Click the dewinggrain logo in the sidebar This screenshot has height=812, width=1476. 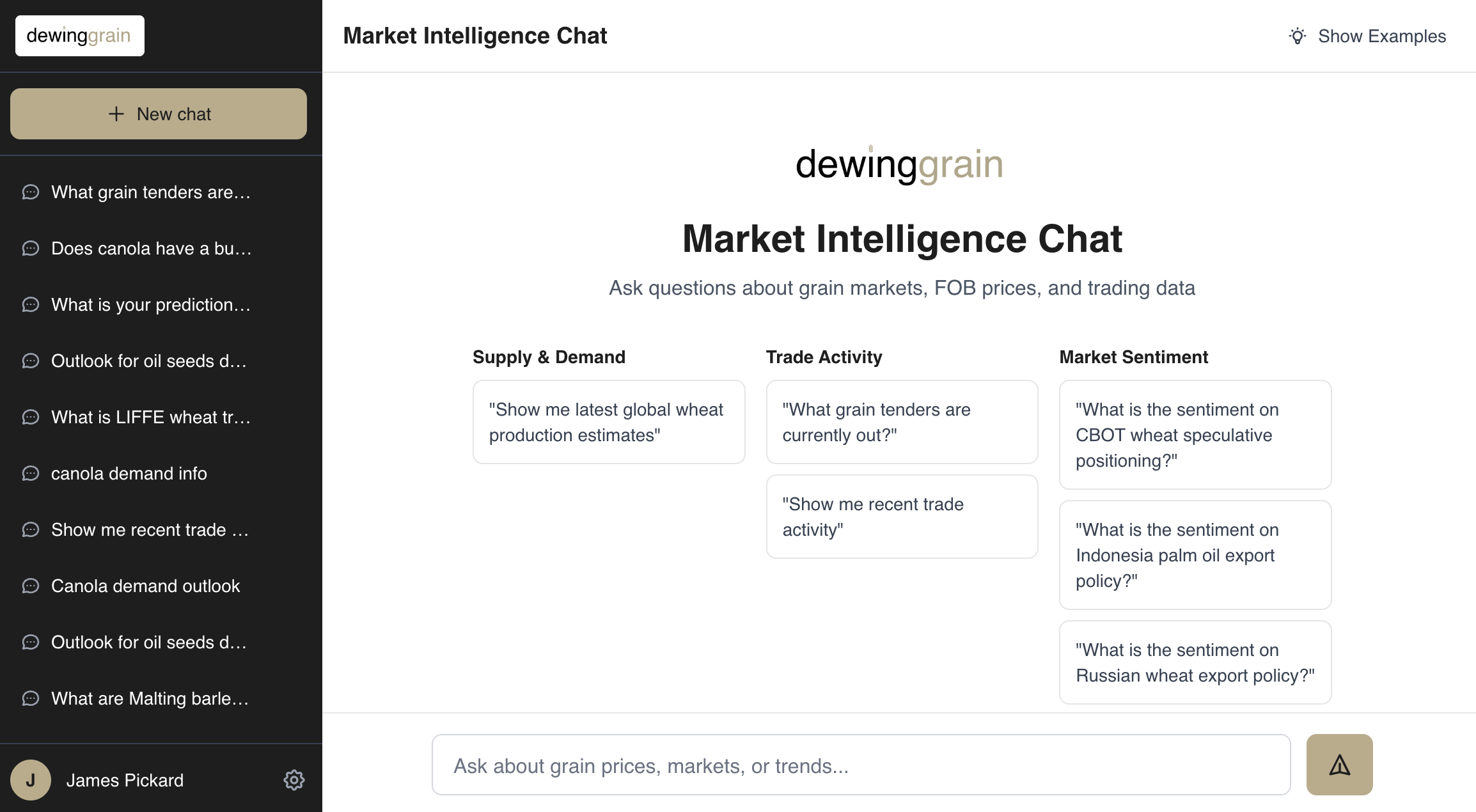[79, 35]
